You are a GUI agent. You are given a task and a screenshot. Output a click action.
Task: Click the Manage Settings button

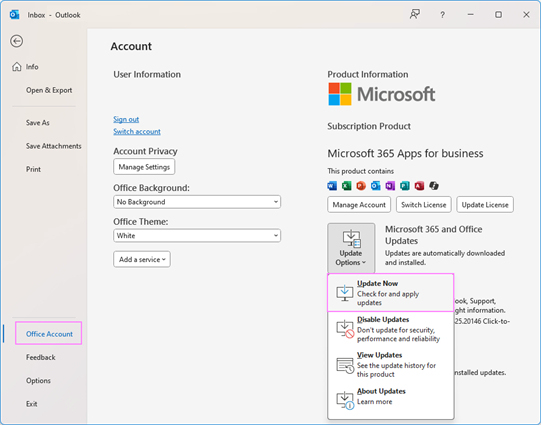(144, 167)
